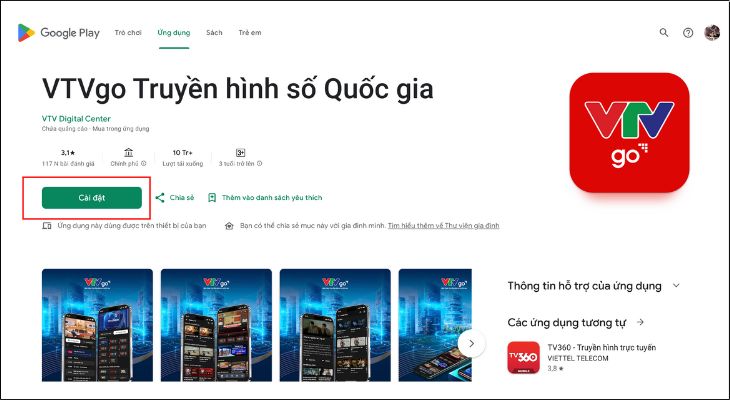Click the large VTVgo app icon
Viewport: 730px width, 400px height.
click(x=629, y=133)
